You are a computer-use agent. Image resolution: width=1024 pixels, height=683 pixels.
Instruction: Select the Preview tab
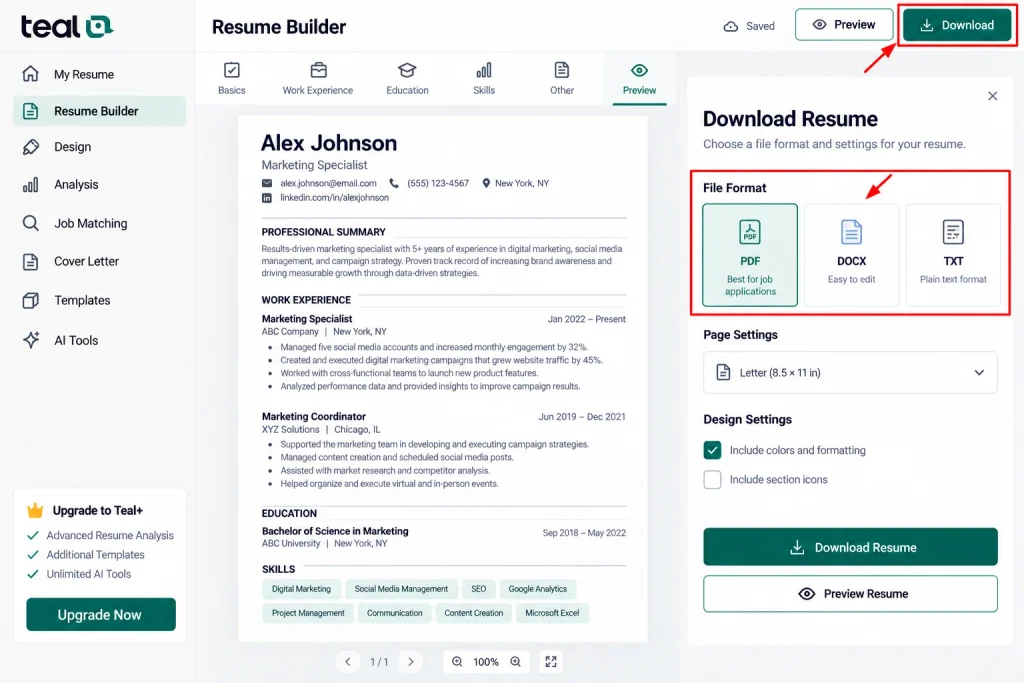pos(639,80)
